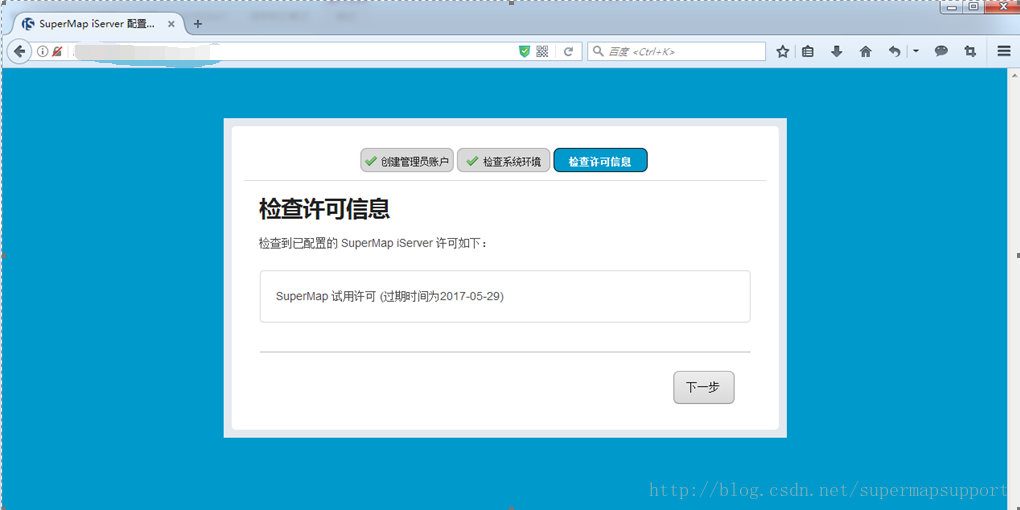The image size is (1020, 510).
Task: Bookmark this page with star icon
Action: pyautogui.click(x=783, y=51)
